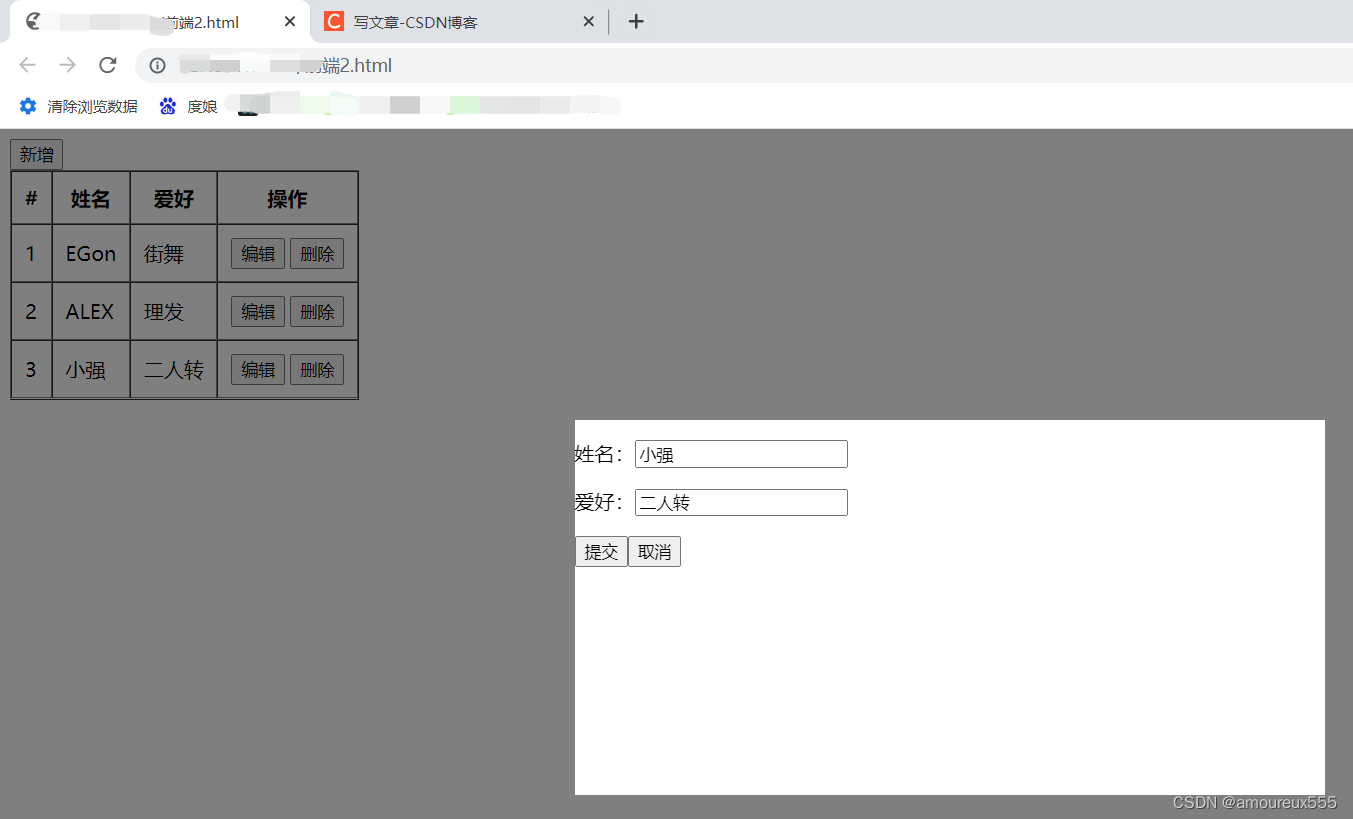Click the 取消 cancel button
The width and height of the screenshot is (1353, 819).
[x=654, y=551]
